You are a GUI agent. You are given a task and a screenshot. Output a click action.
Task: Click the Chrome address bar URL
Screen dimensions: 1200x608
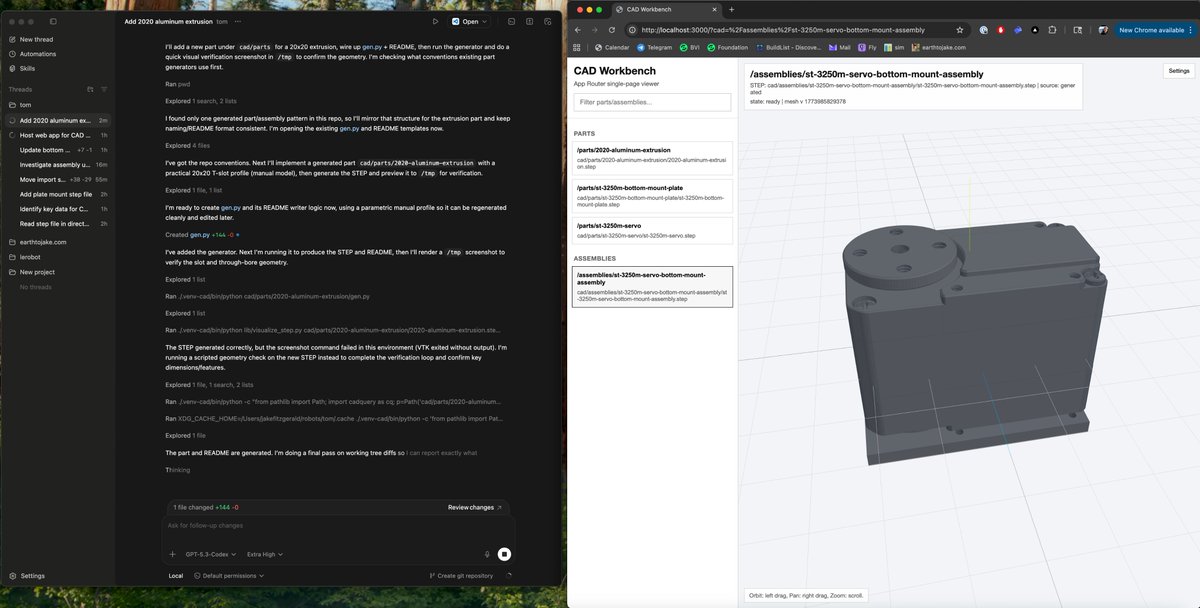tap(783, 30)
